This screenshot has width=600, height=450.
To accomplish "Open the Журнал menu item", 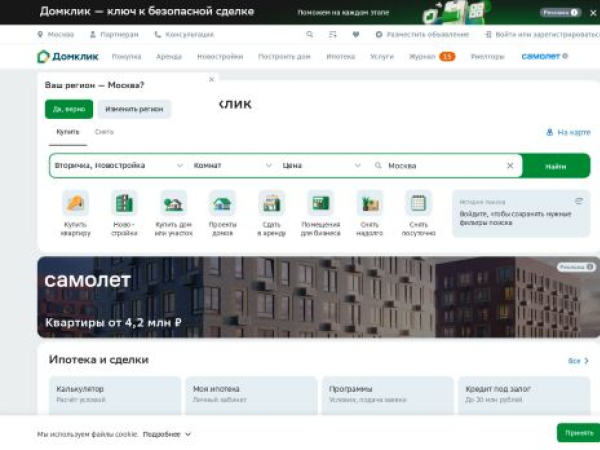I will click(x=432, y=57).
